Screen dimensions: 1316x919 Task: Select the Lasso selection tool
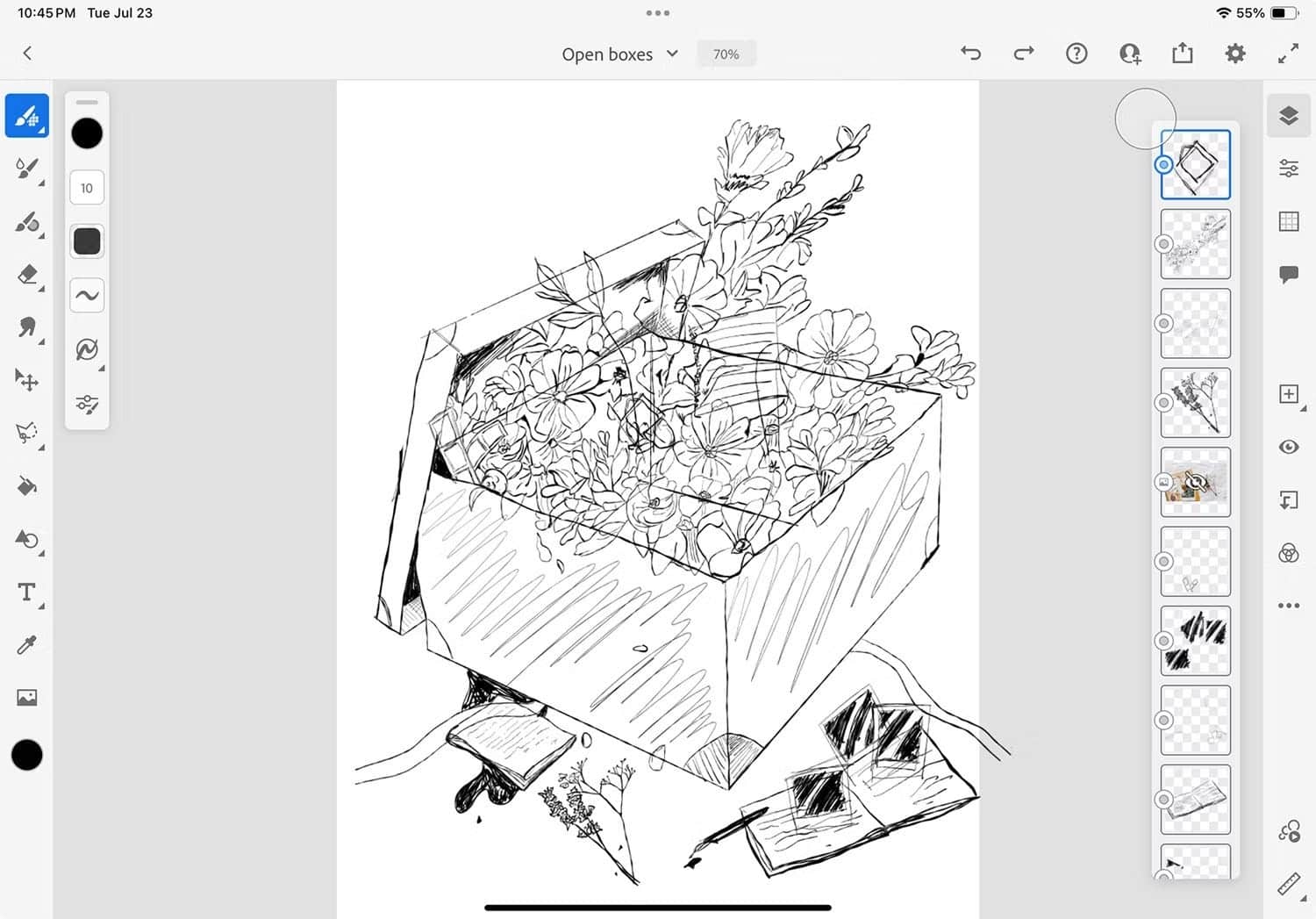point(26,433)
